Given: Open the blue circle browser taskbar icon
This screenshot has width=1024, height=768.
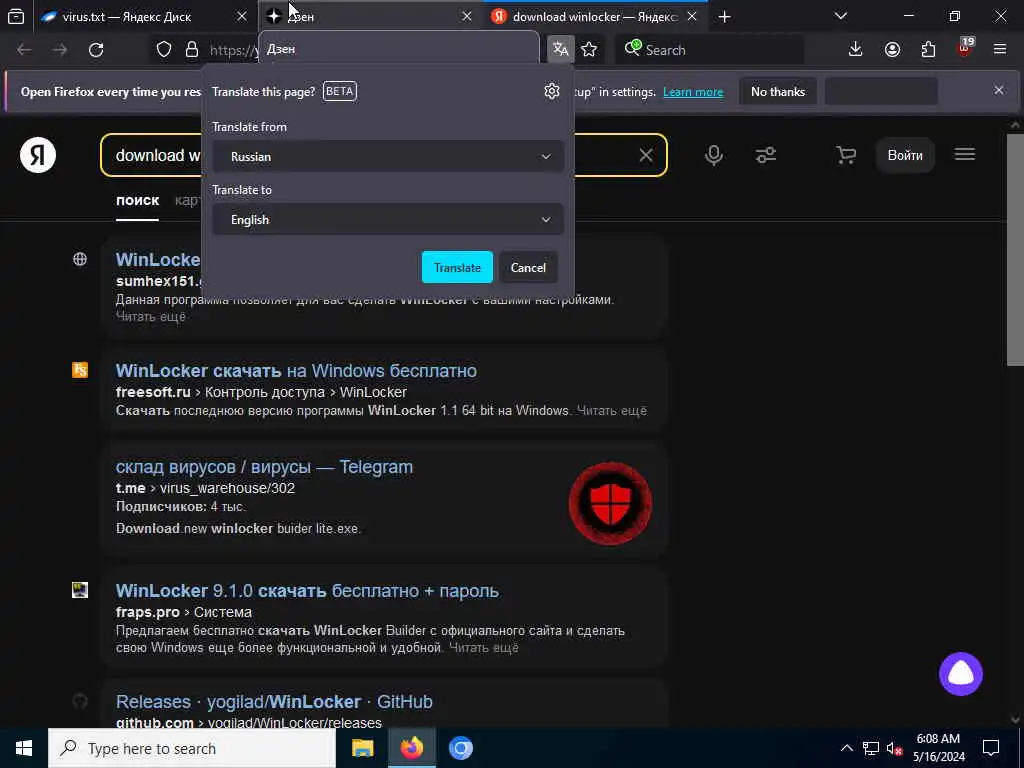Looking at the screenshot, I should [x=460, y=748].
